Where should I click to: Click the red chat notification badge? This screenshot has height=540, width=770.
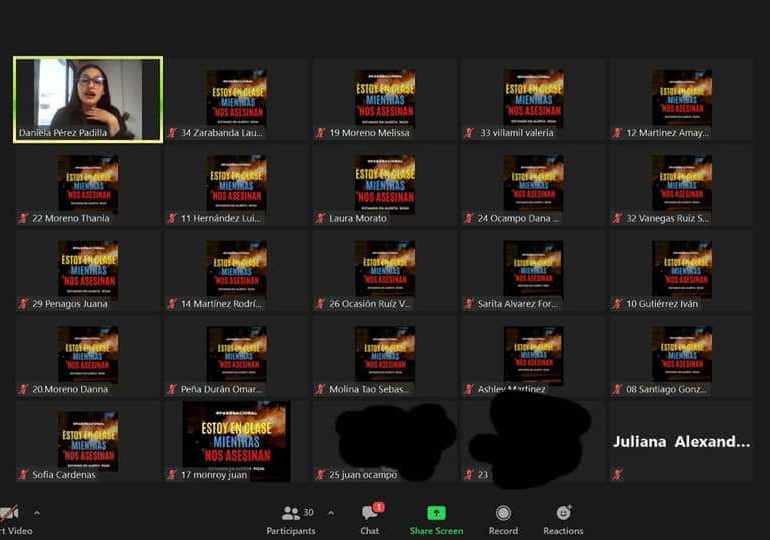click(379, 507)
